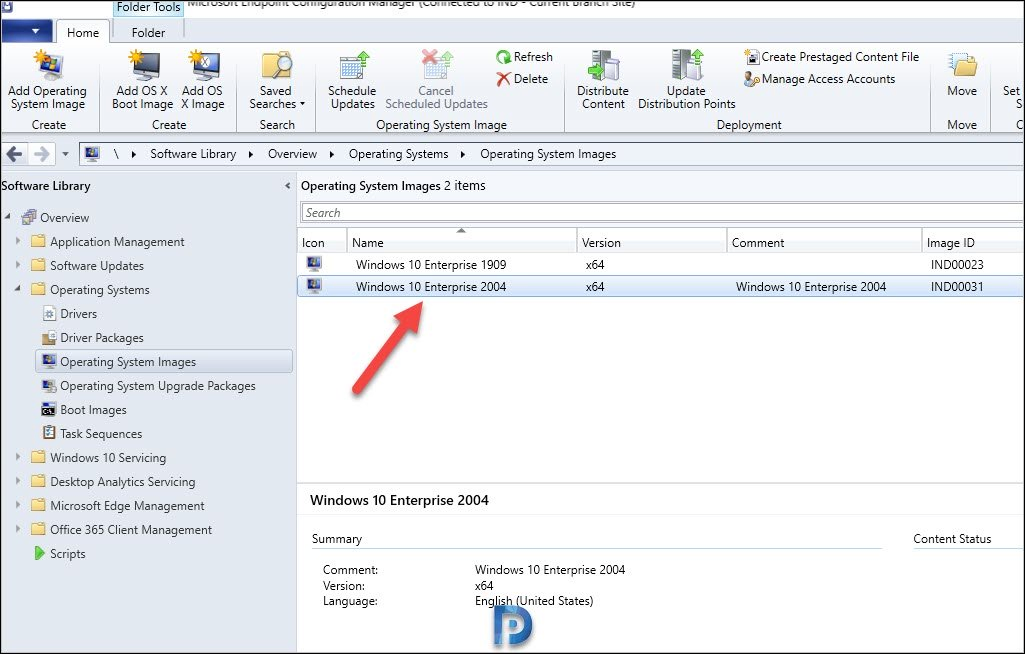Expand the Microsoft Edge Management node
Screen dimensions: 1025x654
point(18,505)
